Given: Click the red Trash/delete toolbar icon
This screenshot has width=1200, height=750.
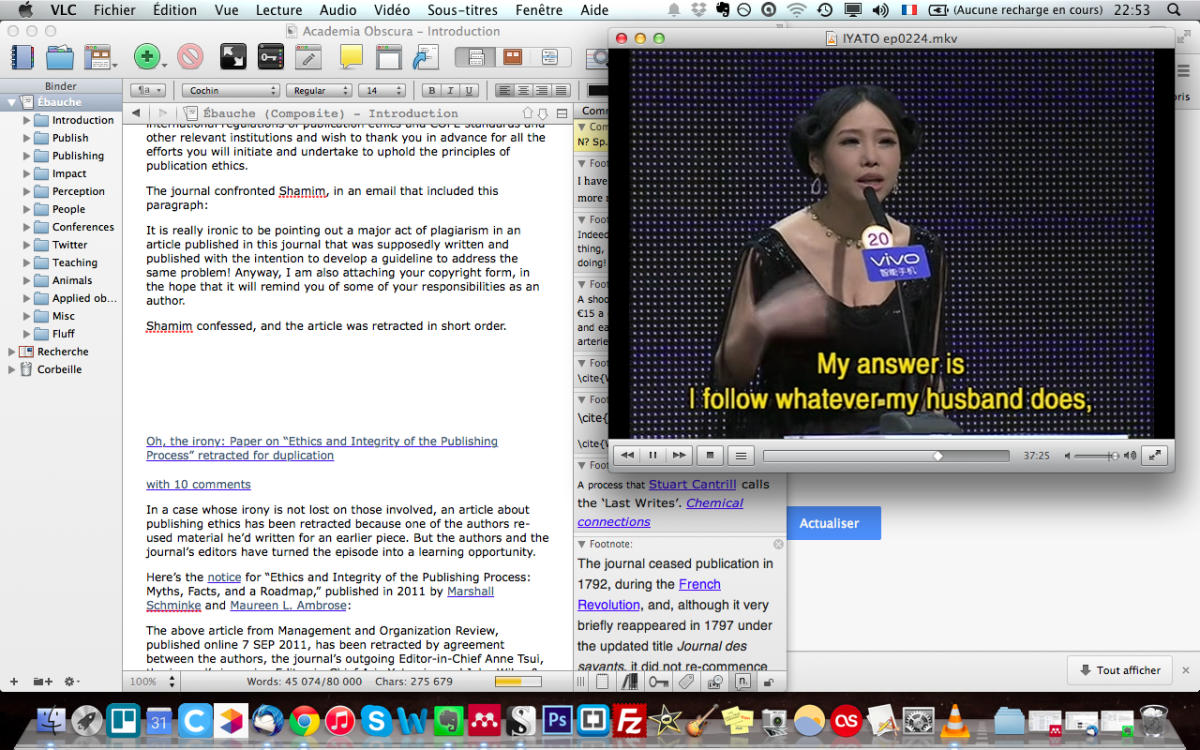Looking at the screenshot, I should pyautogui.click(x=190, y=57).
